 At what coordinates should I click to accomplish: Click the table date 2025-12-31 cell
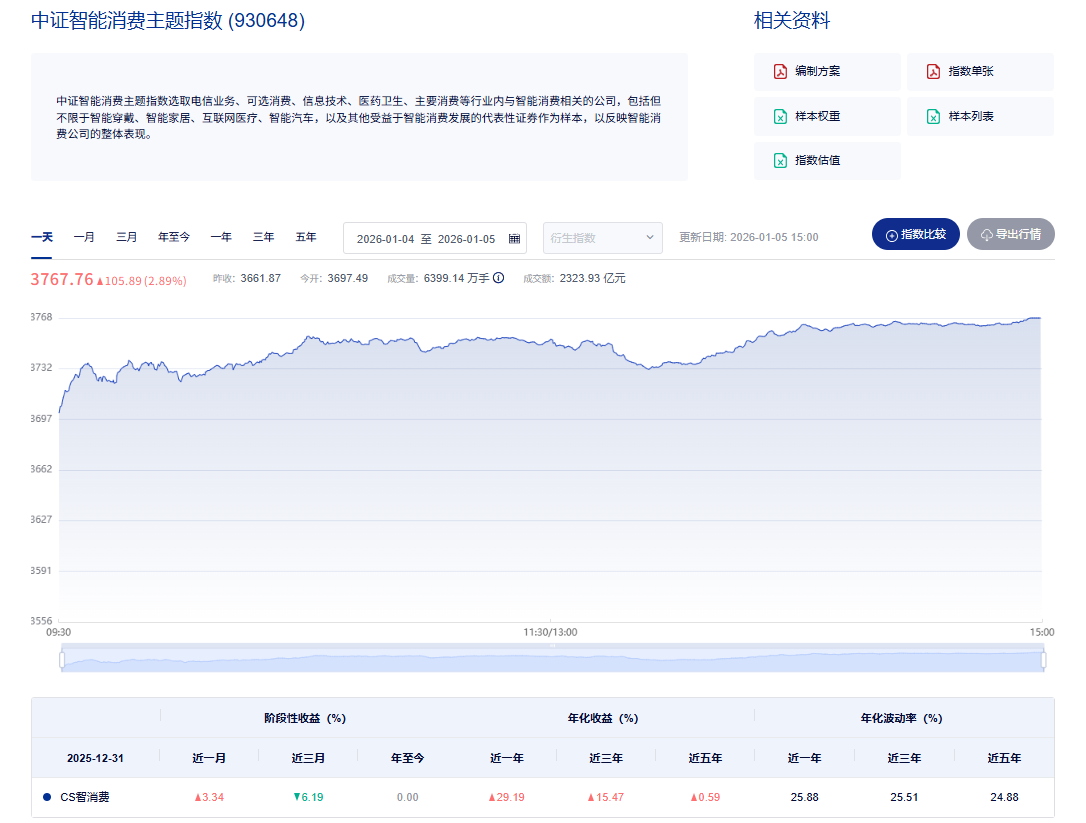click(95, 758)
